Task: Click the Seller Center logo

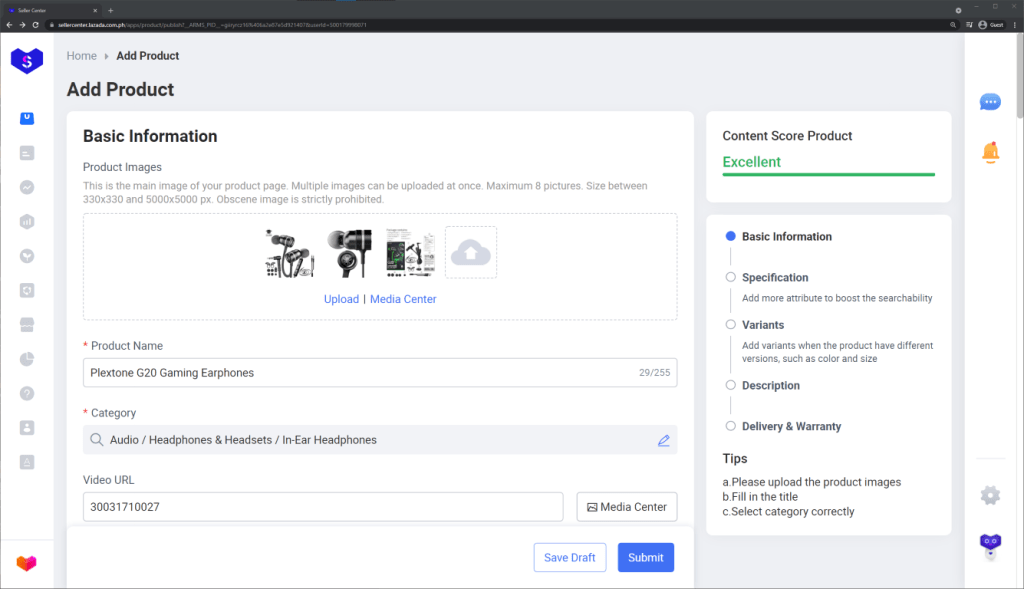Action: pos(27,61)
